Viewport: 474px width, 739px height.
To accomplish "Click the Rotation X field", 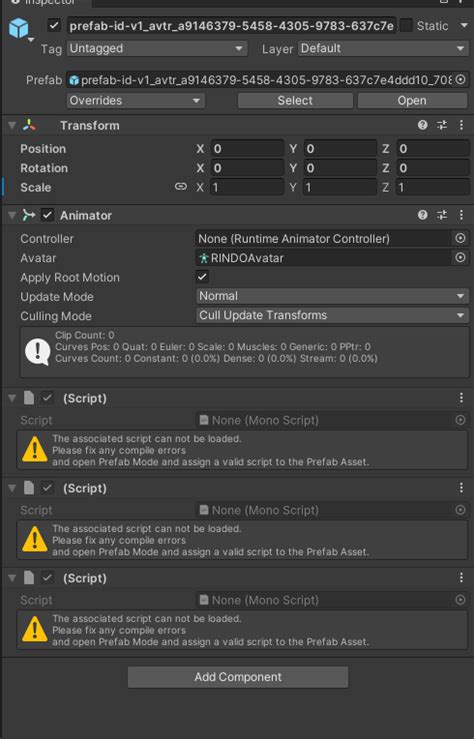I will (247, 168).
